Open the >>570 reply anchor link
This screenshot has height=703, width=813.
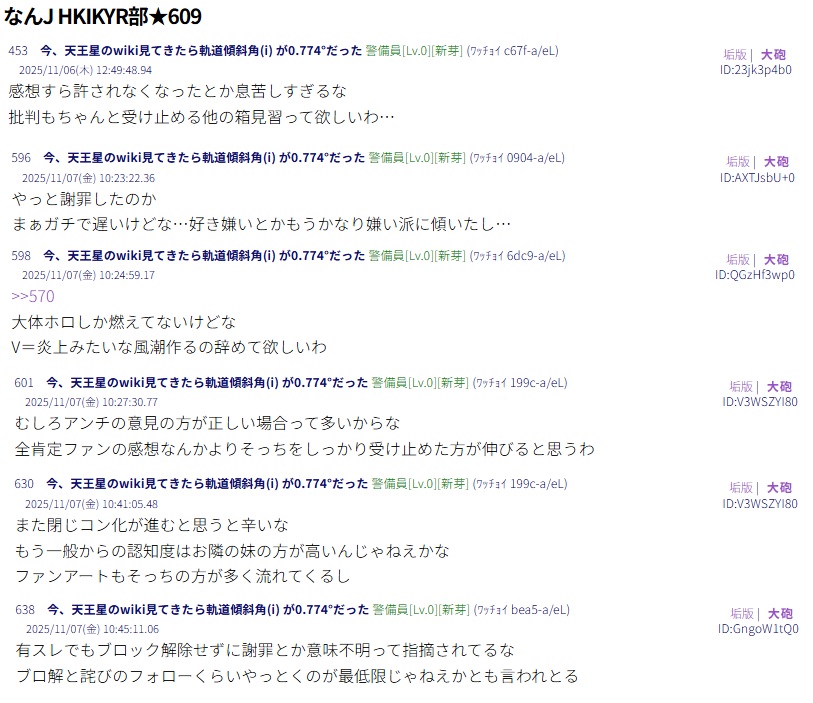coord(32,296)
